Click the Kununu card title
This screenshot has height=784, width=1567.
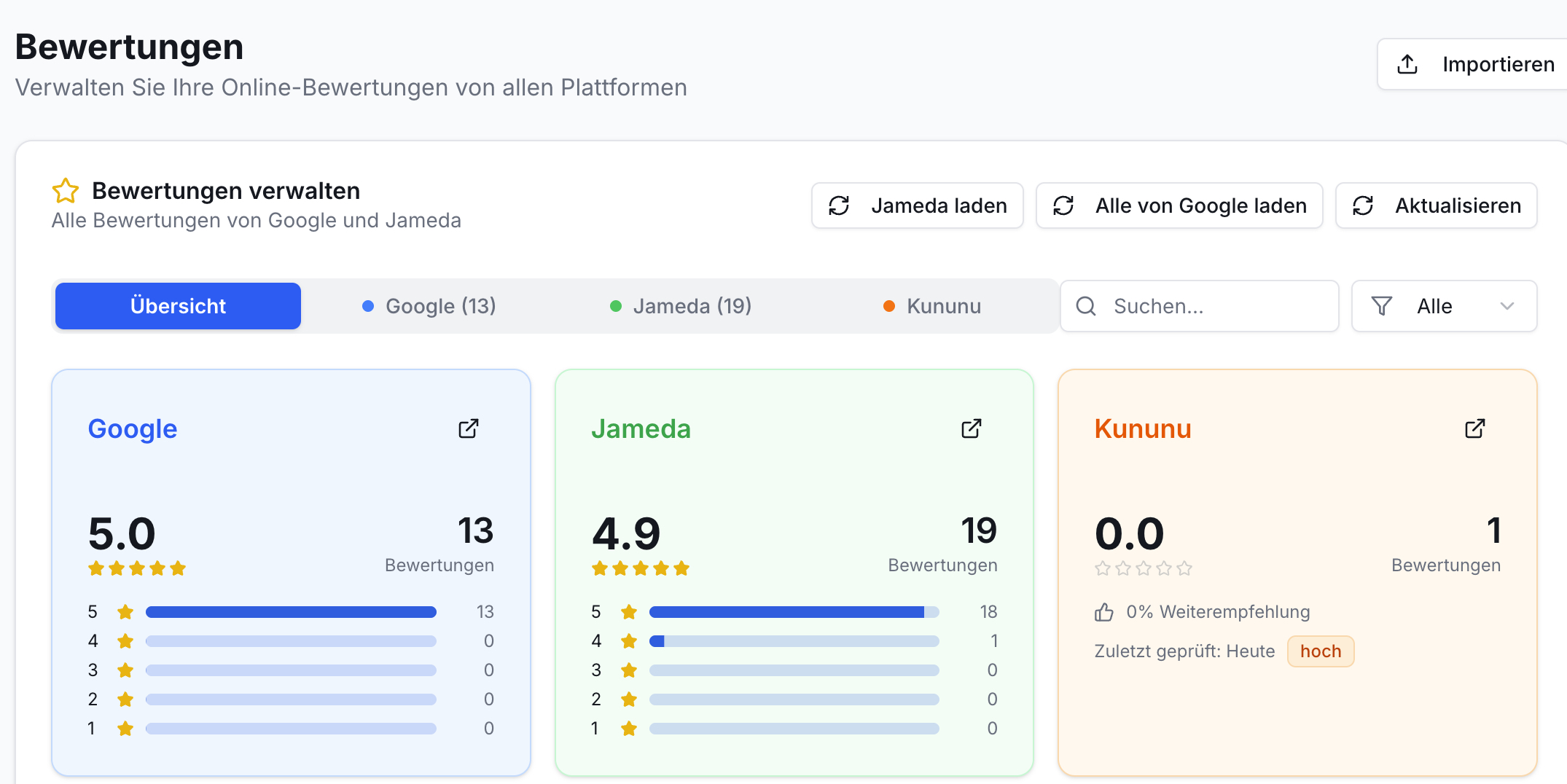coord(1143,429)
